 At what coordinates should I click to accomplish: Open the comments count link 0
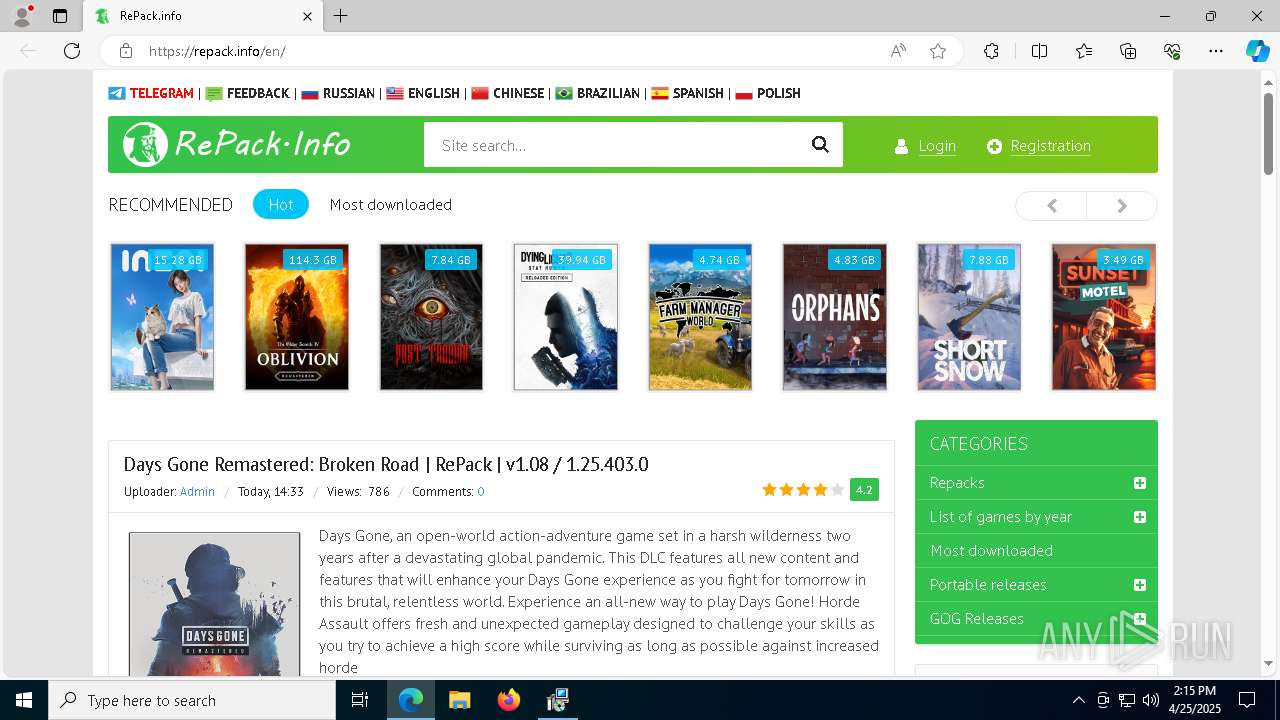point(481,491)
